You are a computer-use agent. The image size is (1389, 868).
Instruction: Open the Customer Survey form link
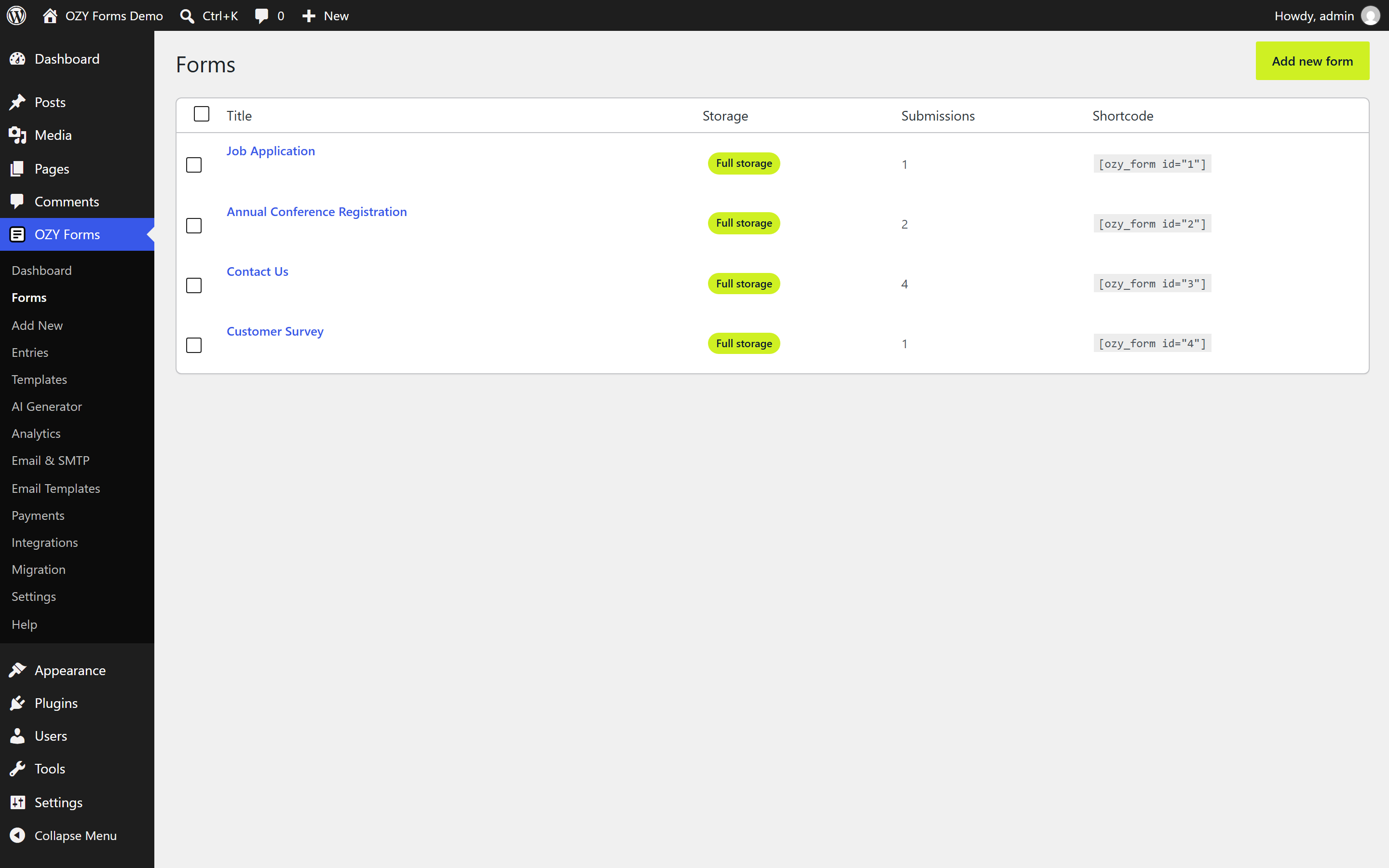(x=275, y=331)
